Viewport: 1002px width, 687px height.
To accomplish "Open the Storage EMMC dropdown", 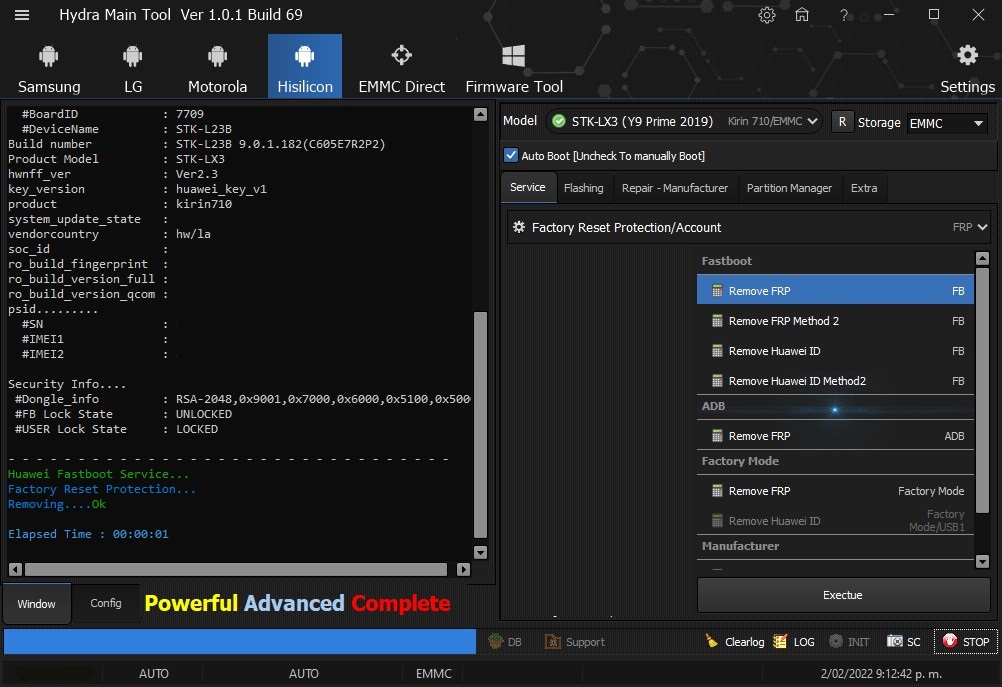I will (946, 123).
